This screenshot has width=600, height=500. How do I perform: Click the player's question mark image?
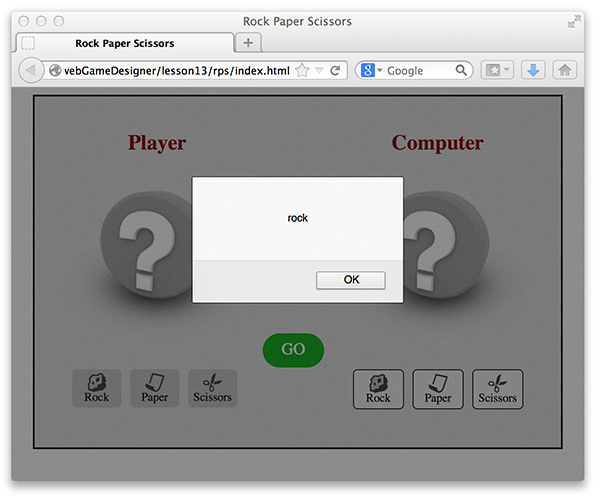147,245
